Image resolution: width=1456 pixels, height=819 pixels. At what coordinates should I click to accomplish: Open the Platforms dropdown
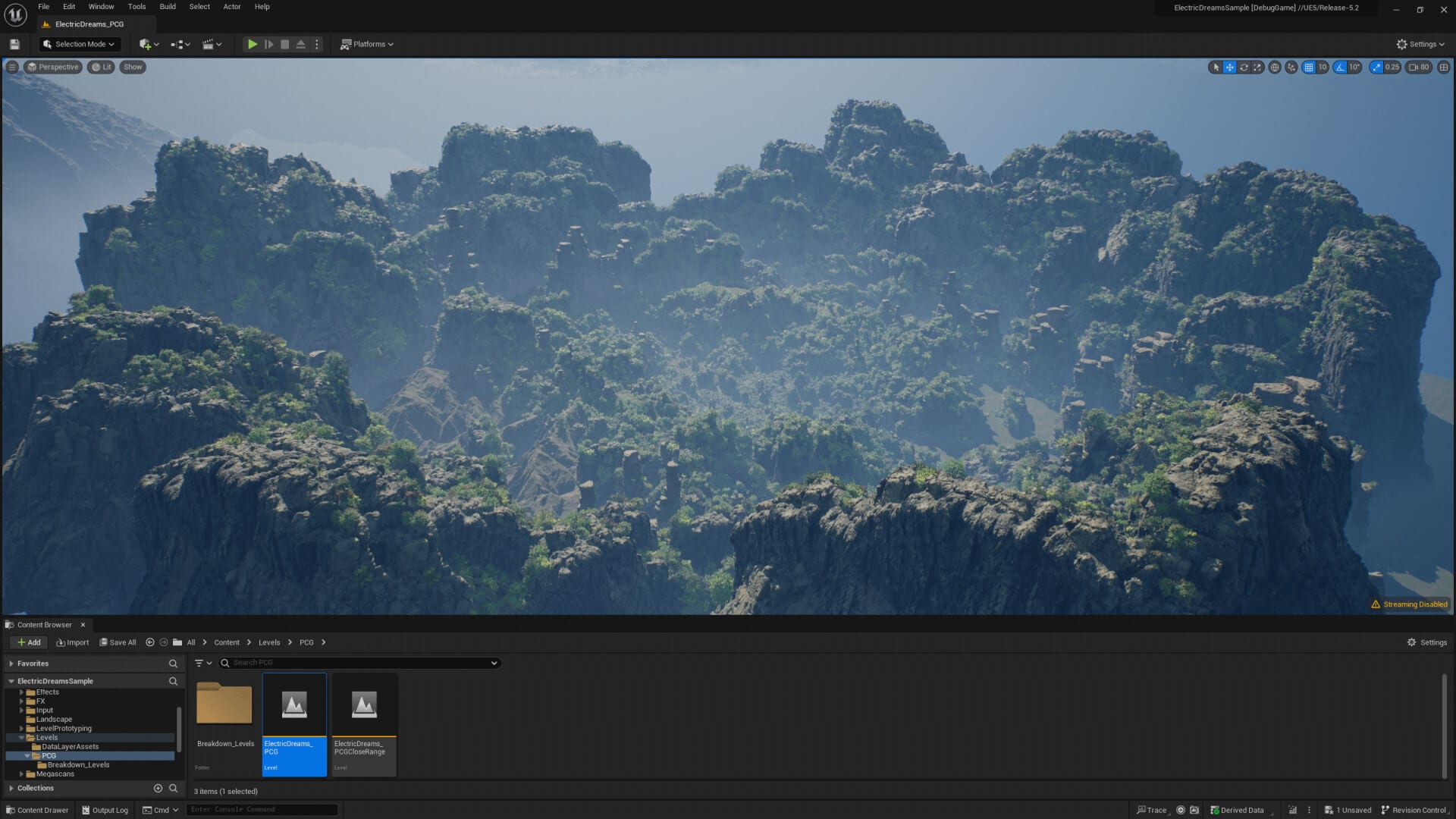[x=367, y=44]
